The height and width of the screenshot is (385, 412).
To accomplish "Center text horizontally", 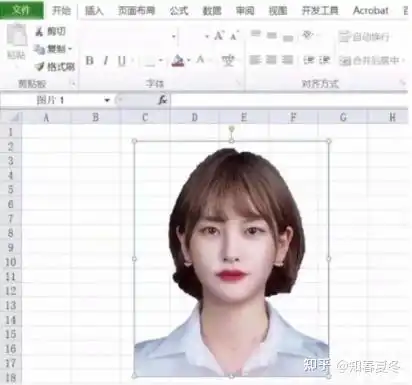I will (x=271, y=60).
